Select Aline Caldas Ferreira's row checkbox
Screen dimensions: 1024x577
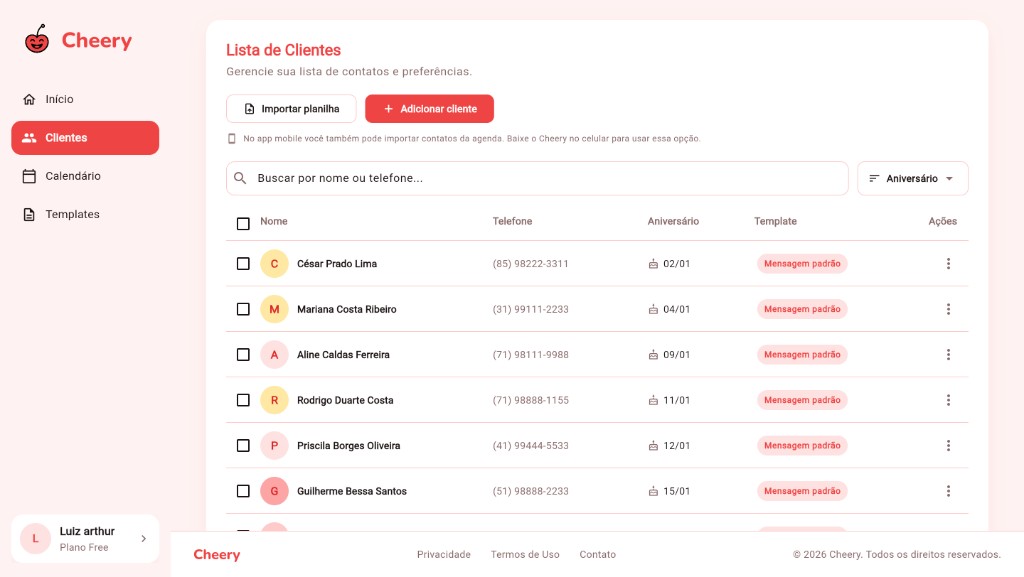click(243, 354)
